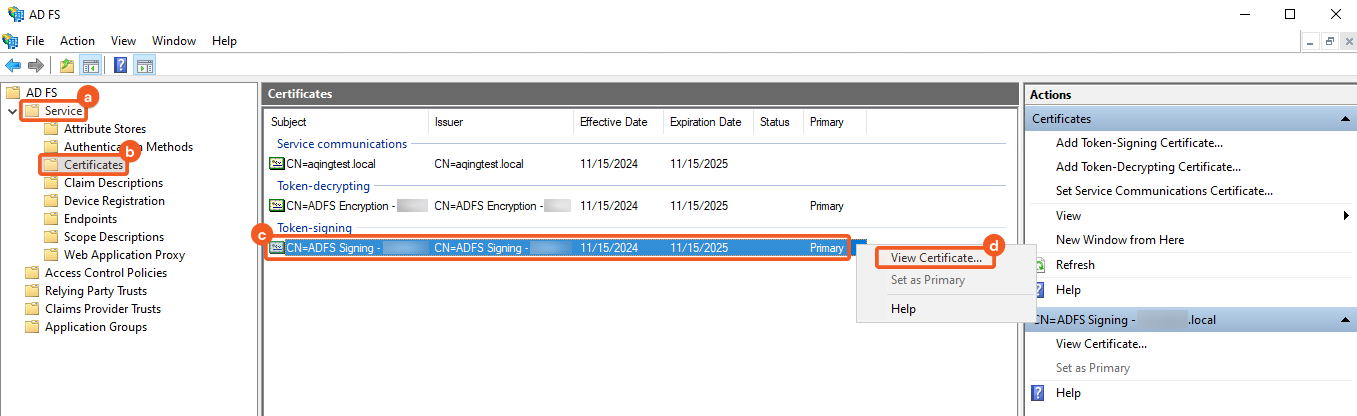The image size is (1357, 416).
Task: Collapse the Service tree node chevron
Action: pos(12,111)
